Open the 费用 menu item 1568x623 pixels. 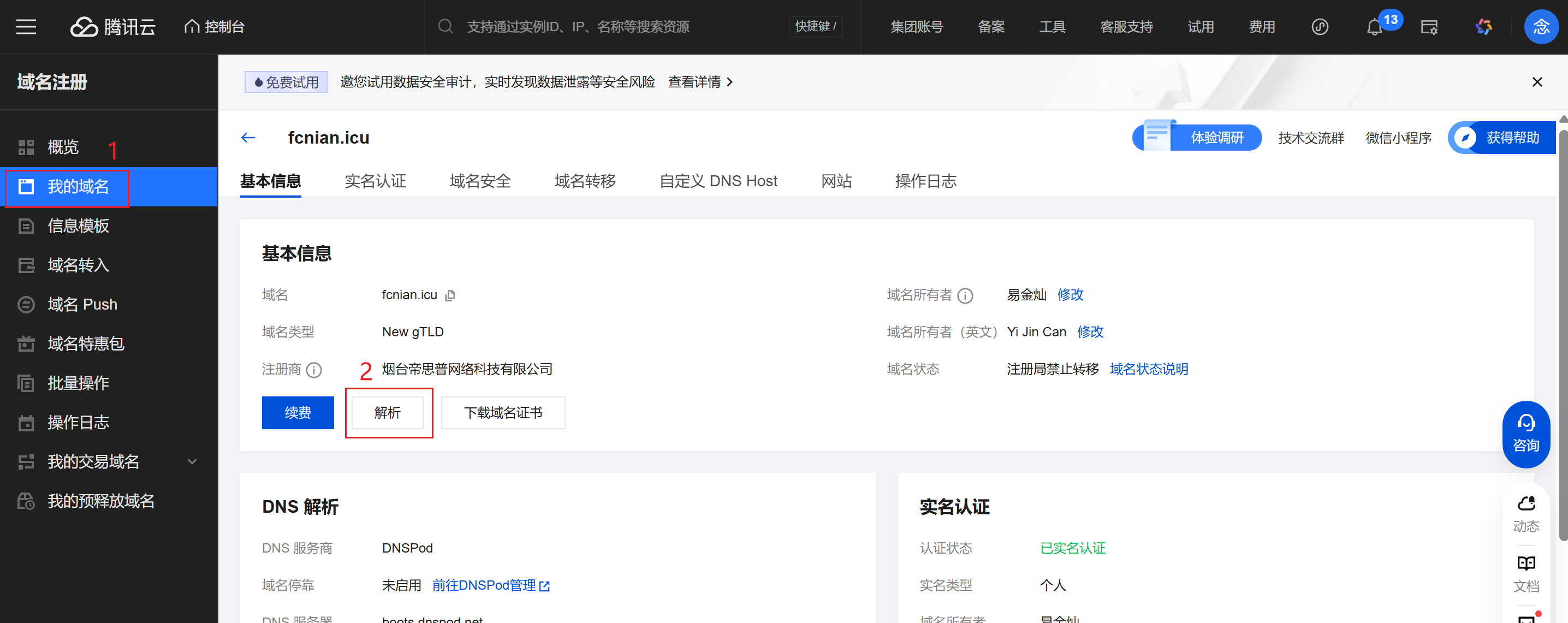(1261, 26)
